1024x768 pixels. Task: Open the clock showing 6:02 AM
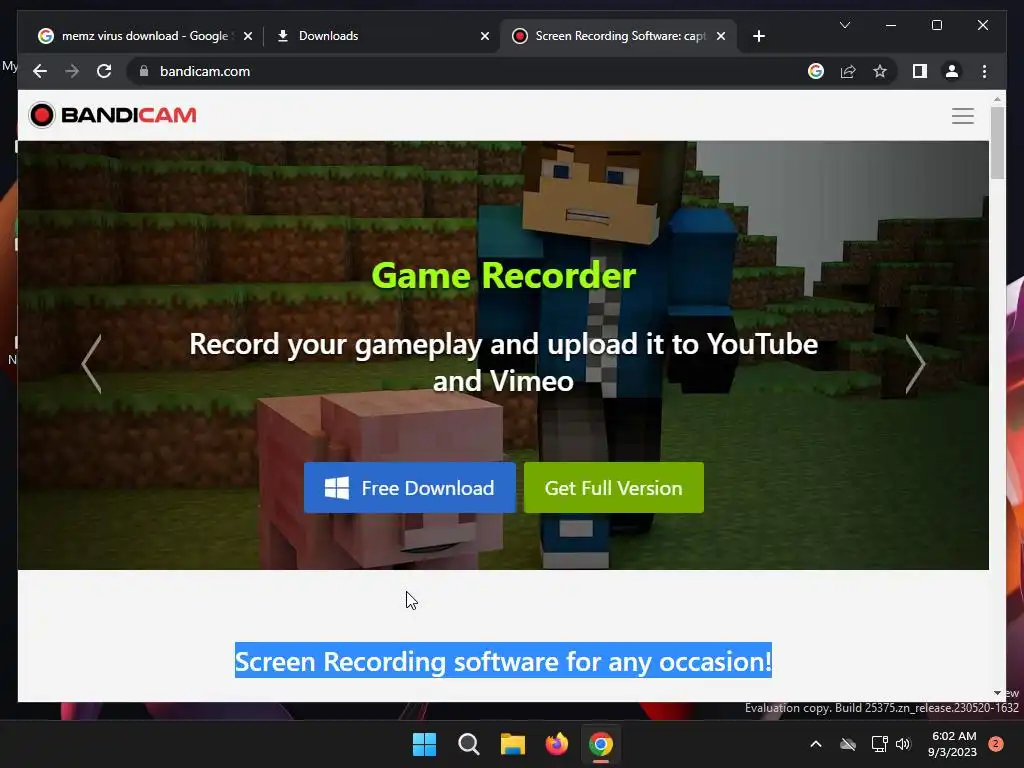[953, 744]
